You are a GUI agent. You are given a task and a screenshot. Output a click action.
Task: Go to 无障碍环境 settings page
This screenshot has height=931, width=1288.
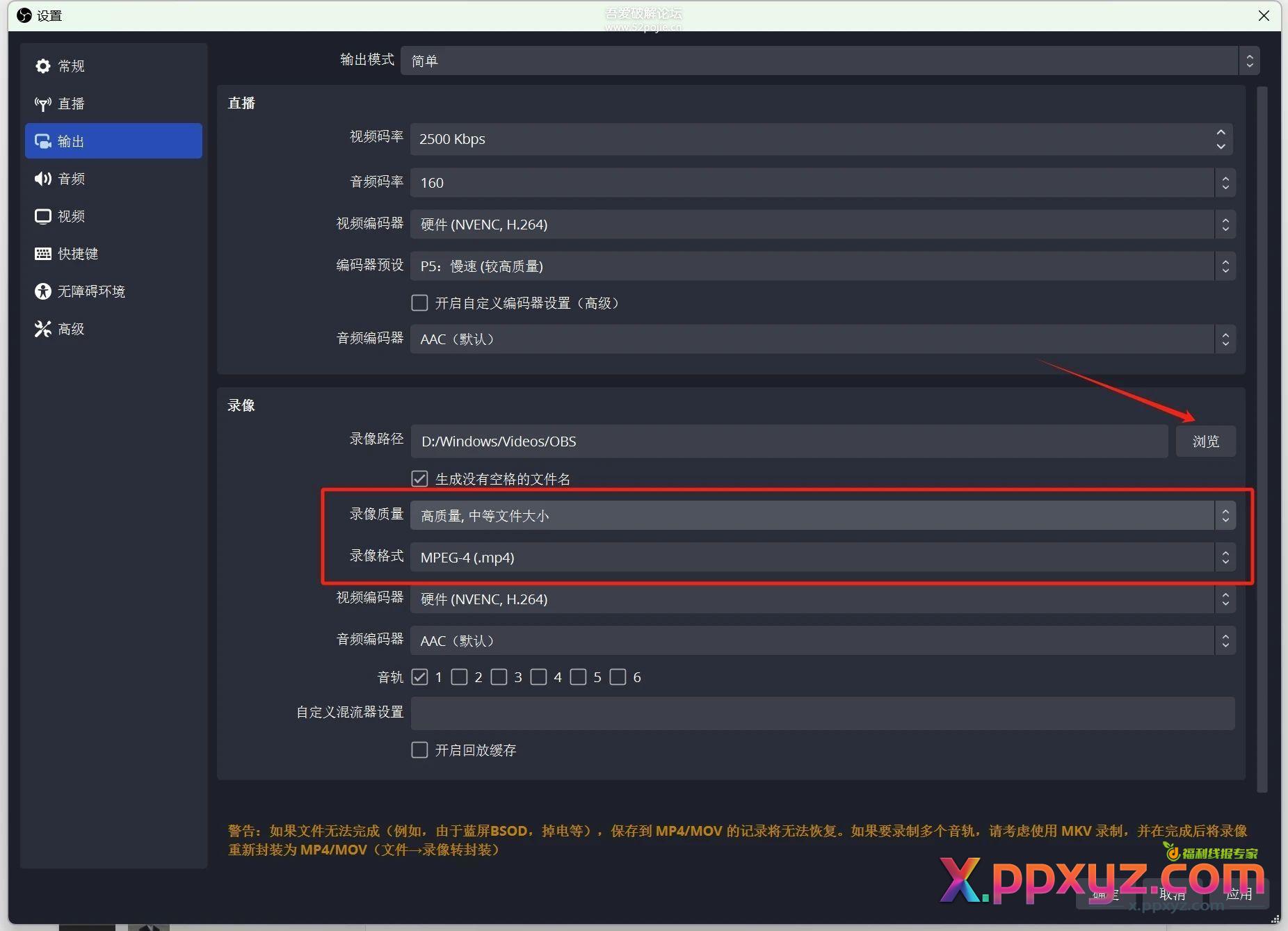pos(114,291)
